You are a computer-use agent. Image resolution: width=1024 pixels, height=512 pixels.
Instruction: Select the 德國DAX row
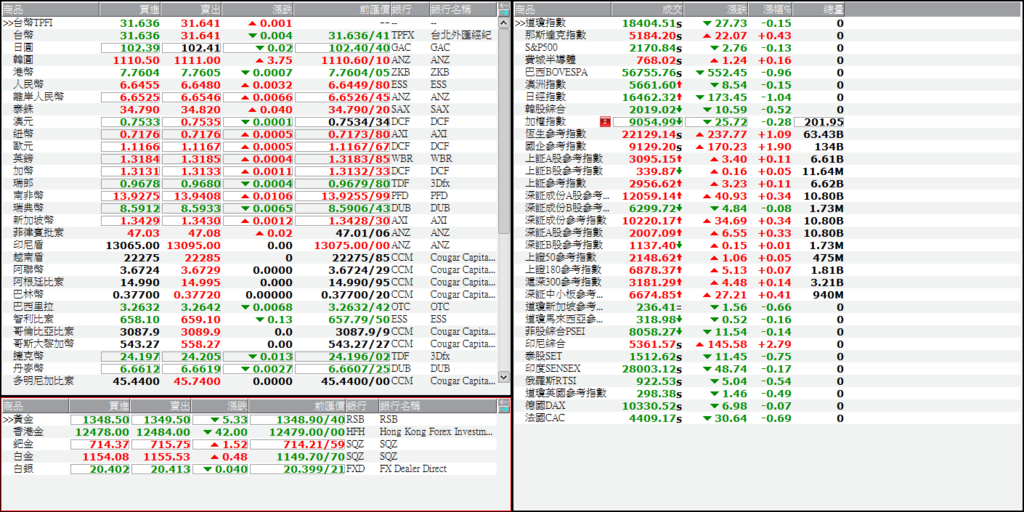tap(679, 405)
